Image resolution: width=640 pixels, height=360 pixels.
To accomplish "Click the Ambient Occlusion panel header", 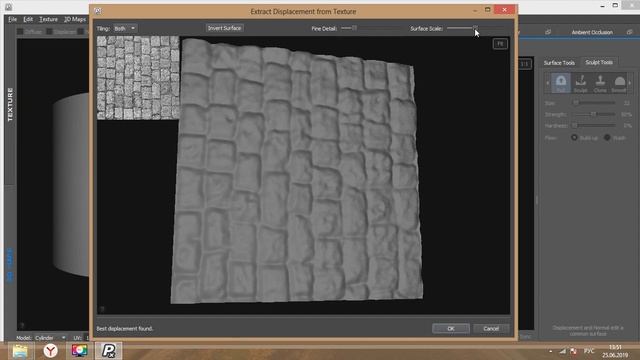I will pos(592,32).
